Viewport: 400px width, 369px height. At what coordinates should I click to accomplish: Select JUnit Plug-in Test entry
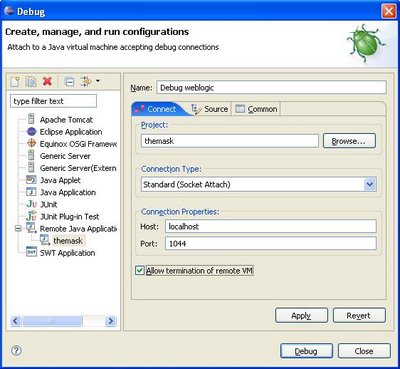70,216
